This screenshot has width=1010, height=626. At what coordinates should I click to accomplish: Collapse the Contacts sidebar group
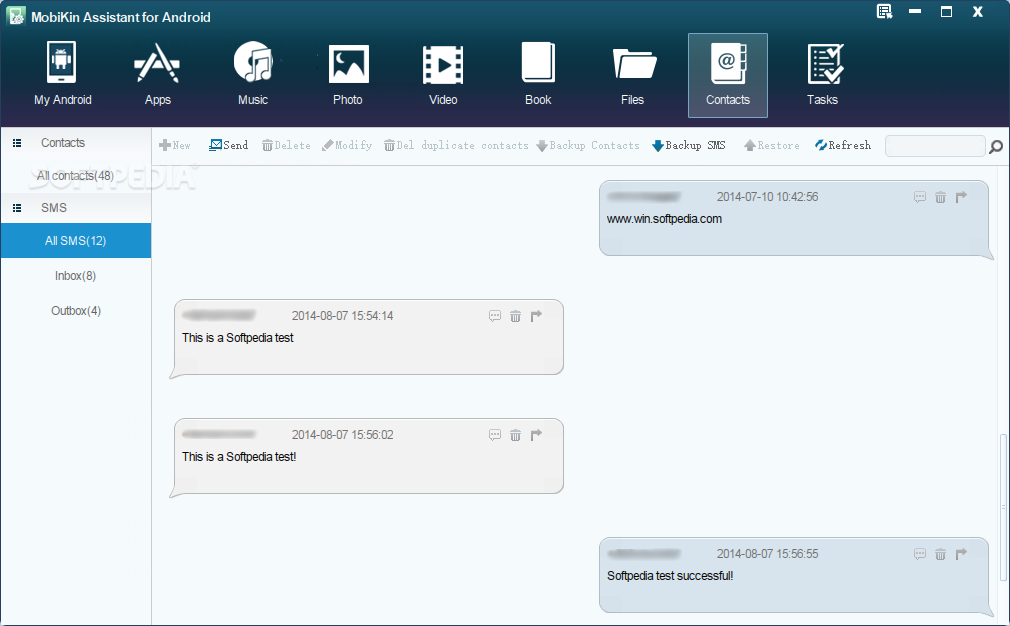click(x=17, y=143)
